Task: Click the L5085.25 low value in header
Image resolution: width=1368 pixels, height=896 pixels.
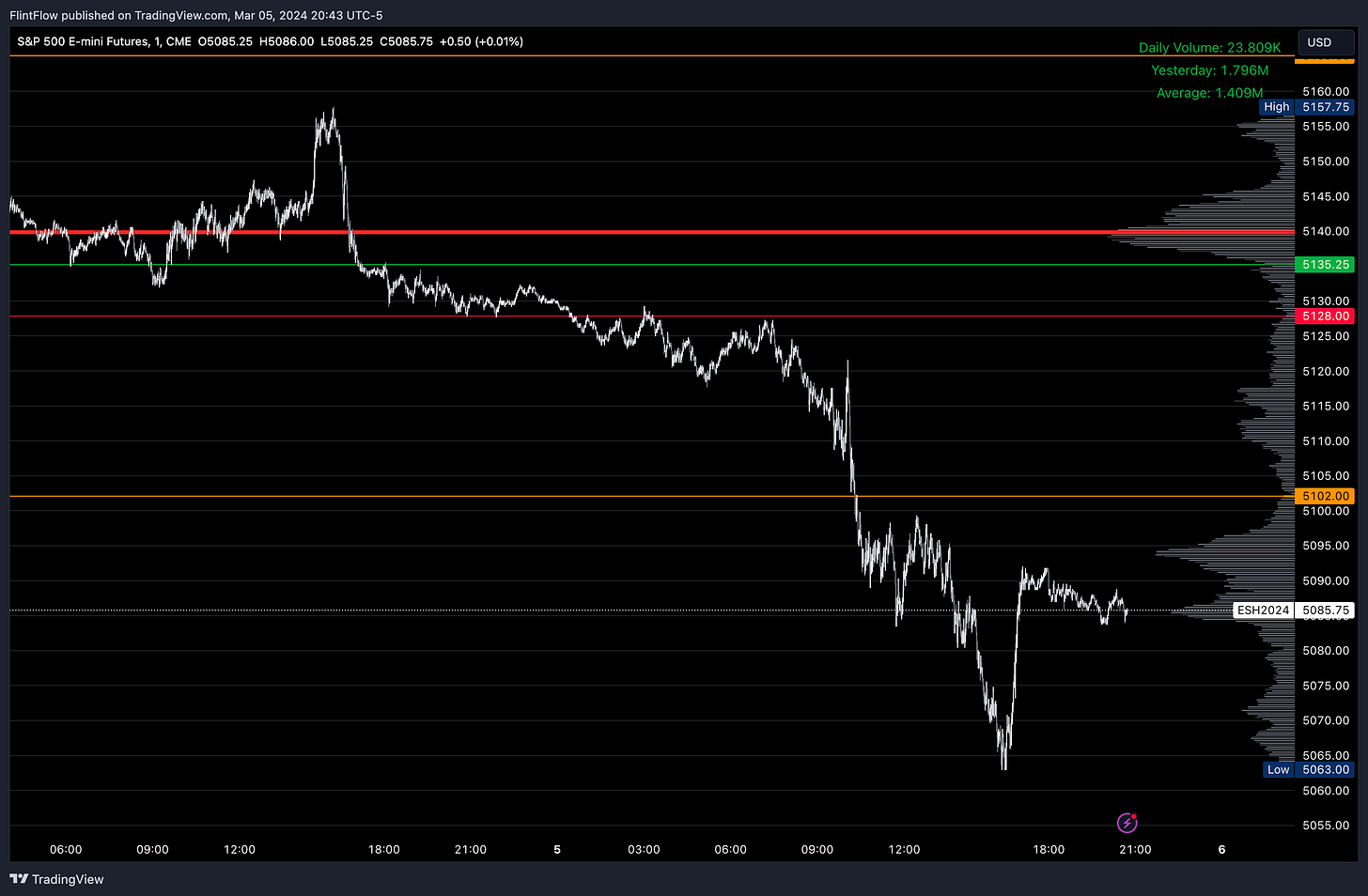Action: click(x=347, y=41)
